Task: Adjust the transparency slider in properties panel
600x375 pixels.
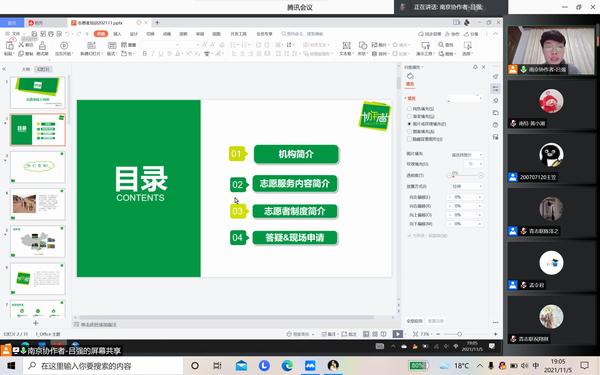Action: [x=465, y=175]
